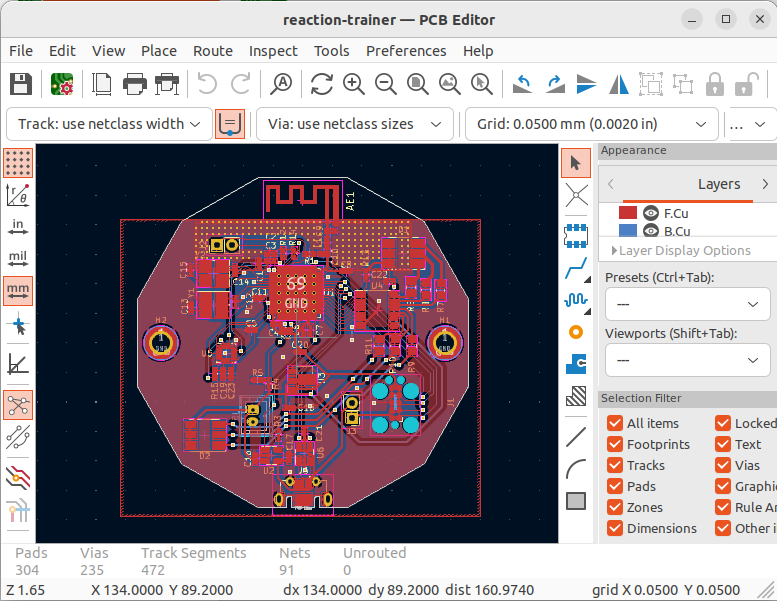
Task: Select the Route Tracks tool
Action: click(x=576, y=268)
